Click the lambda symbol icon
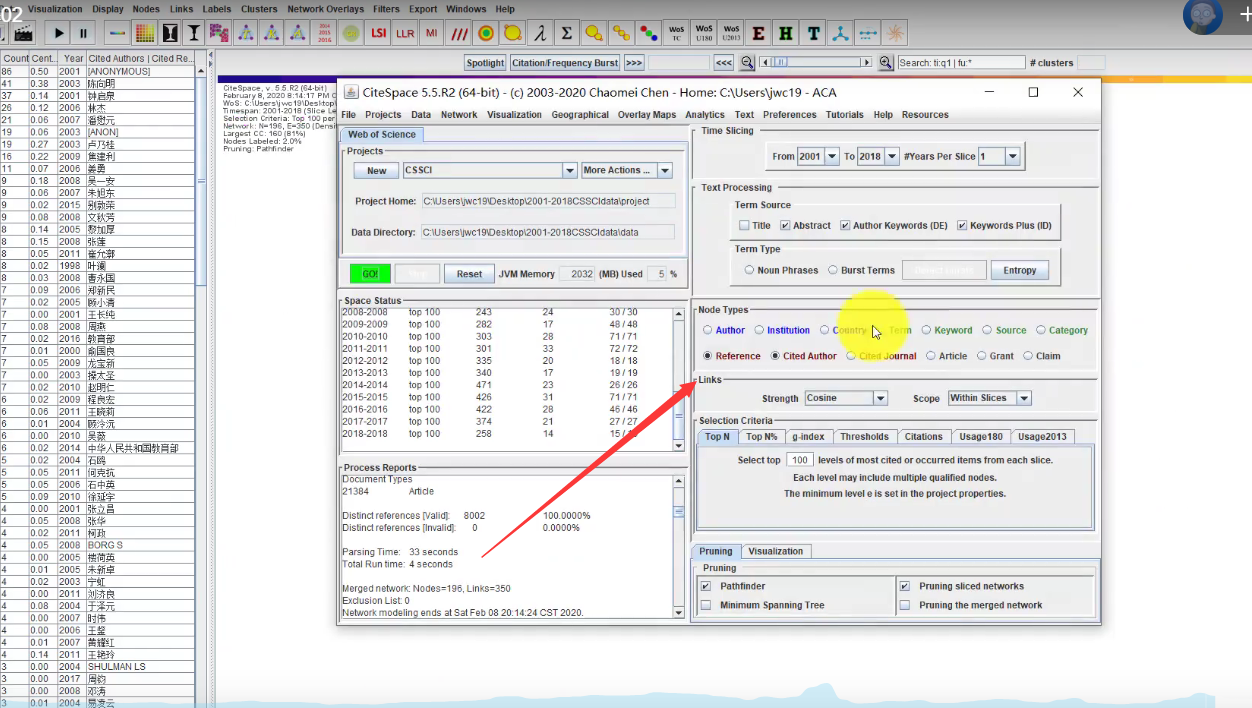The image size is (1252, 708). click(x=540, y=33)
